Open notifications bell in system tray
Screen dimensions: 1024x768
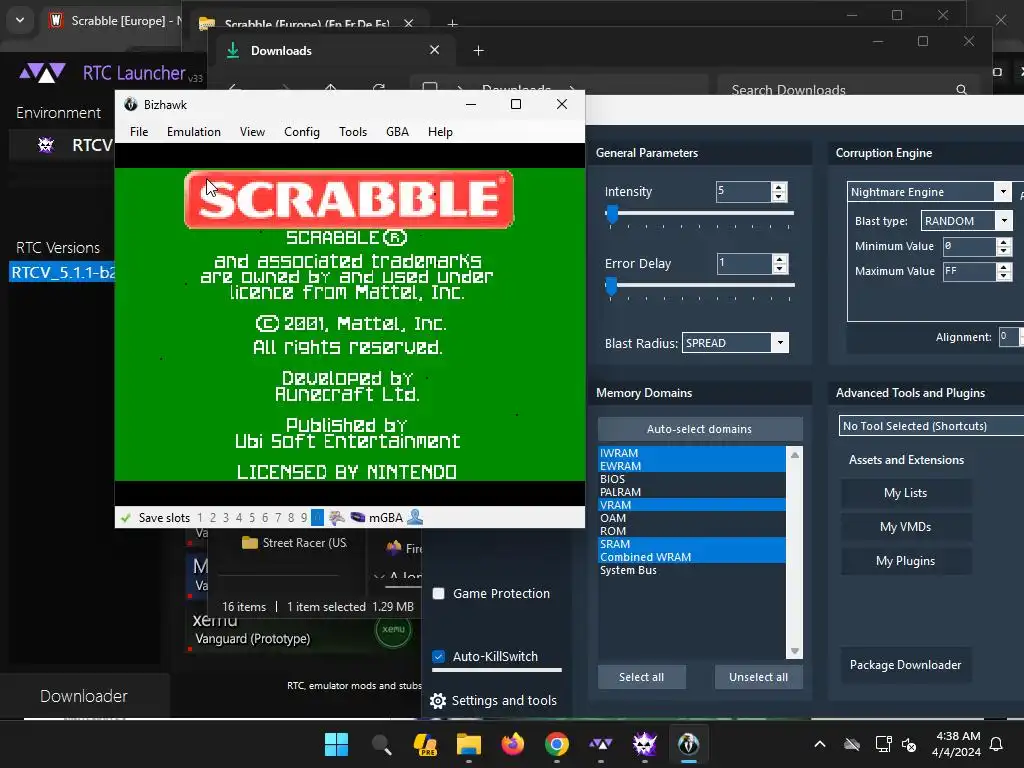pos(997,744)
